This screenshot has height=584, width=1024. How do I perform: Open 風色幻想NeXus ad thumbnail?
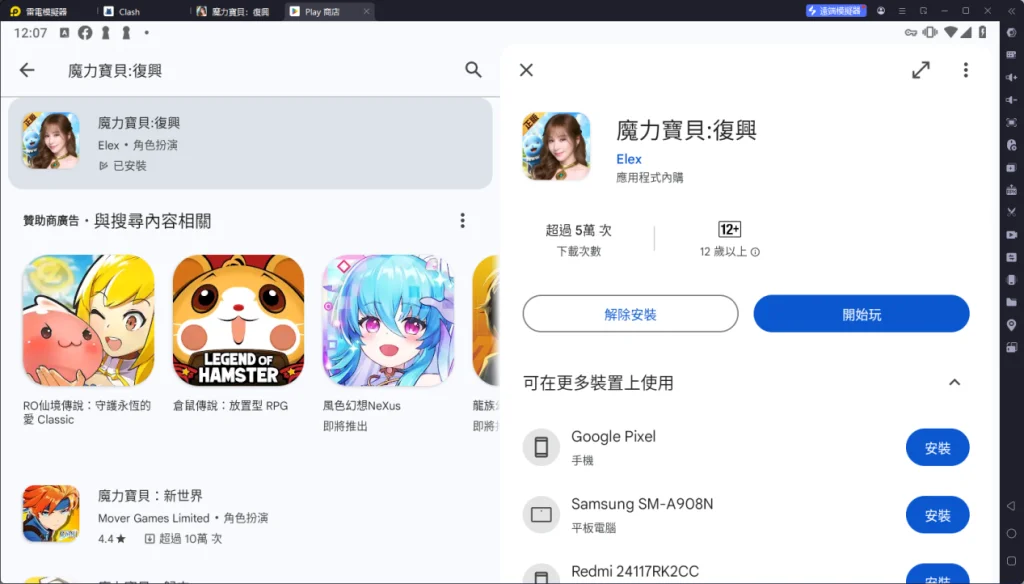[x=388, y=320]
